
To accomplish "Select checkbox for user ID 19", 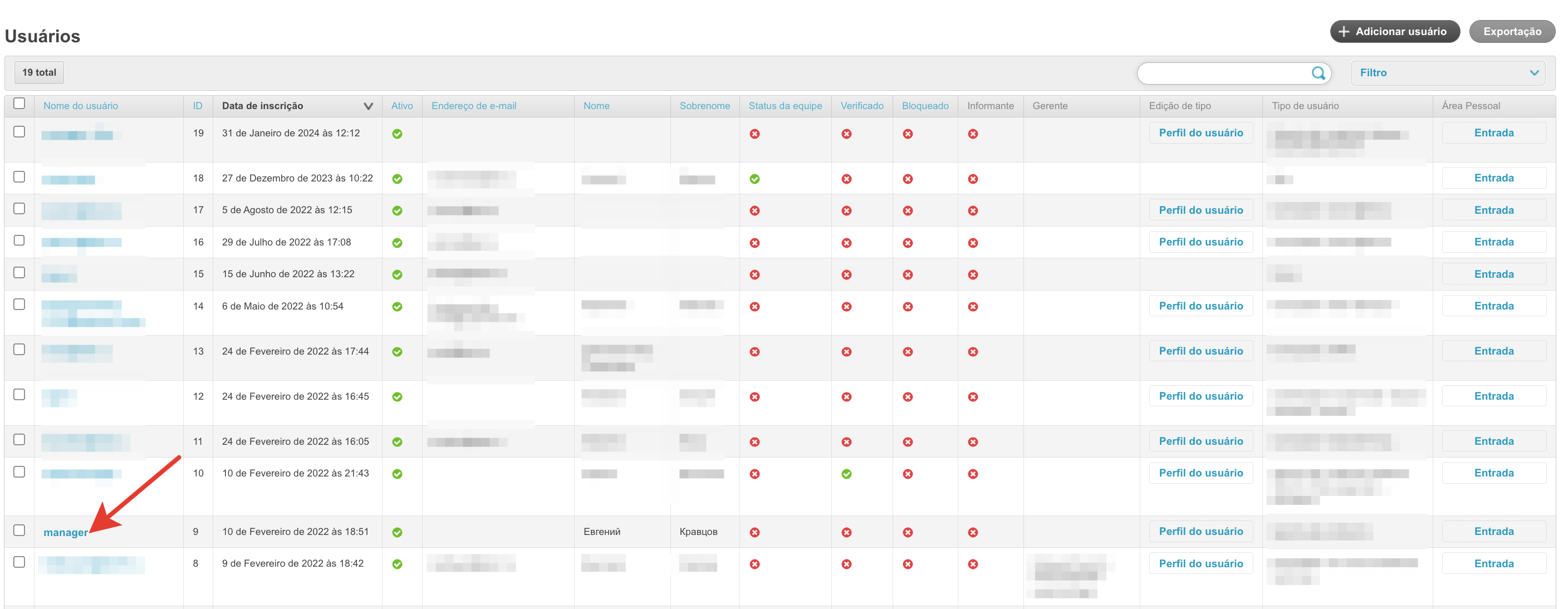I will [19, 132].
